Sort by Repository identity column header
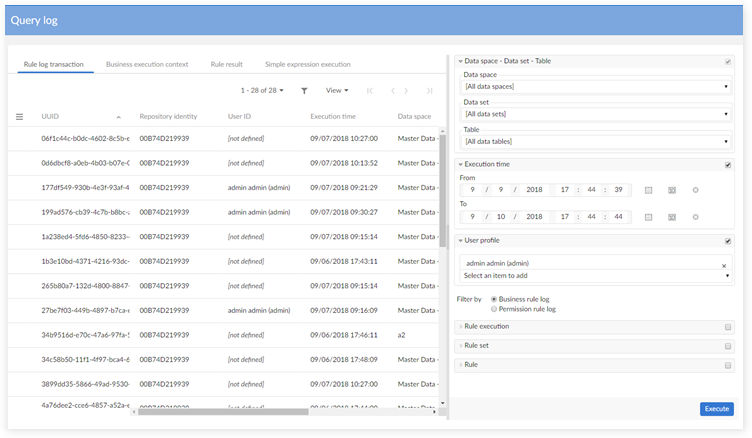752x438 pixels. tap(168, 117)
